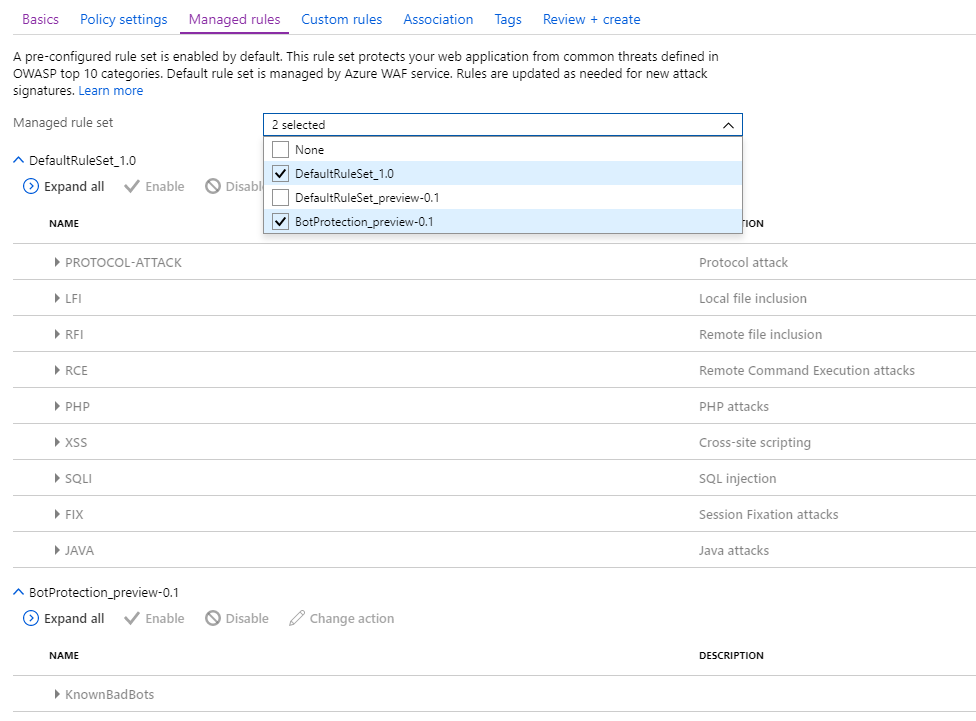Expand the RCE rule group

click(57, 370)
